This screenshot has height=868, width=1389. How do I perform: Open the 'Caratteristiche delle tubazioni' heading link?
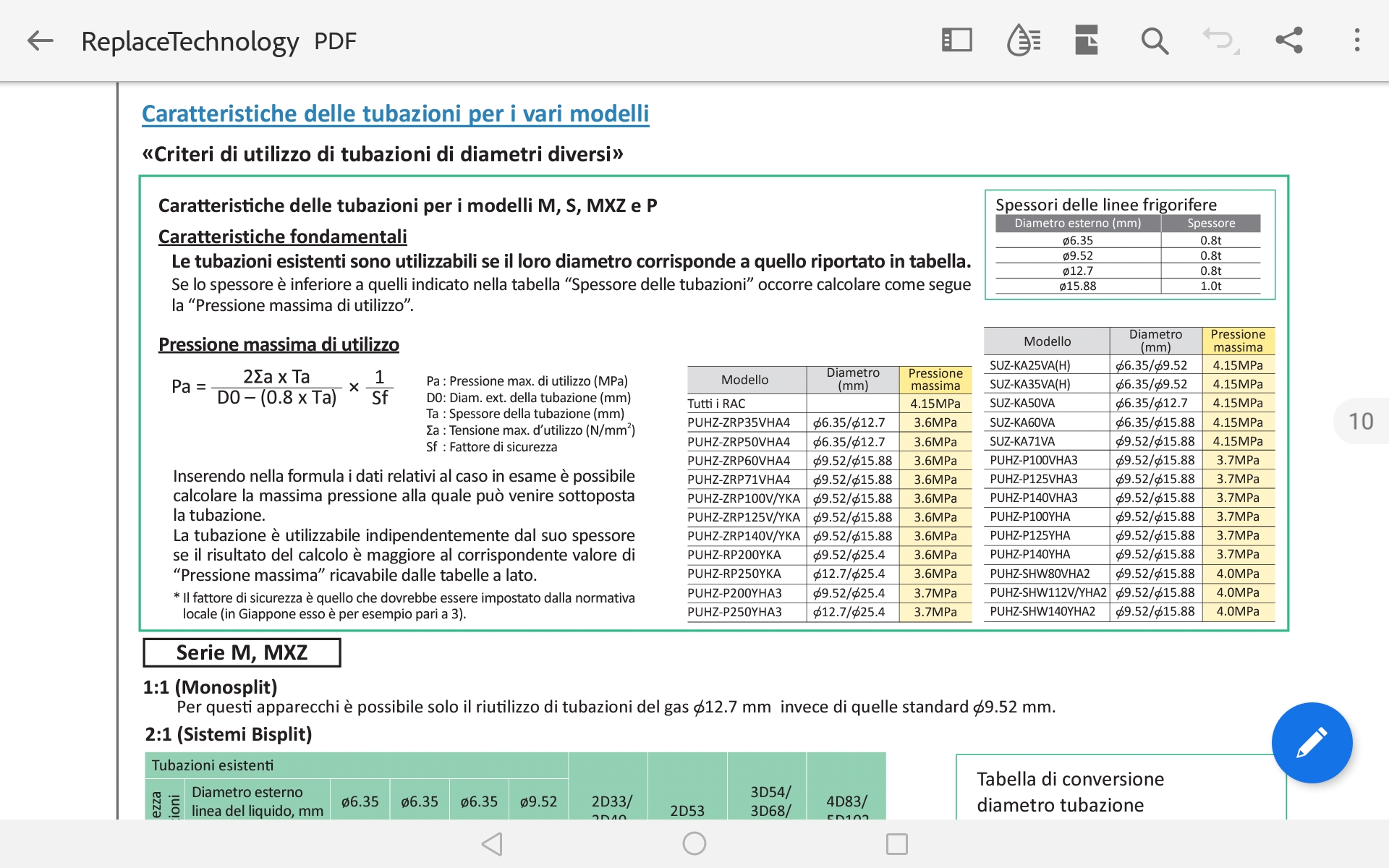point(395,114)
